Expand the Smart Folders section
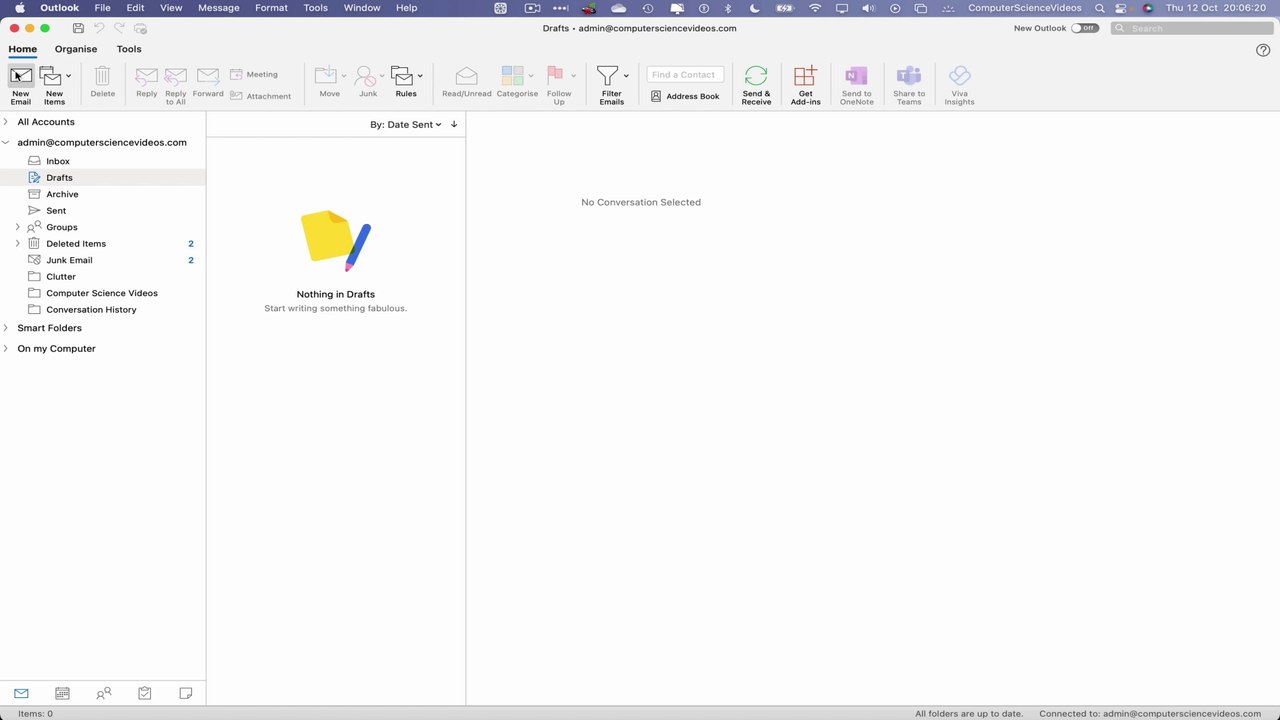This screenshot has height=720, width=1280. pyautogui.click(x=6, y=328)
